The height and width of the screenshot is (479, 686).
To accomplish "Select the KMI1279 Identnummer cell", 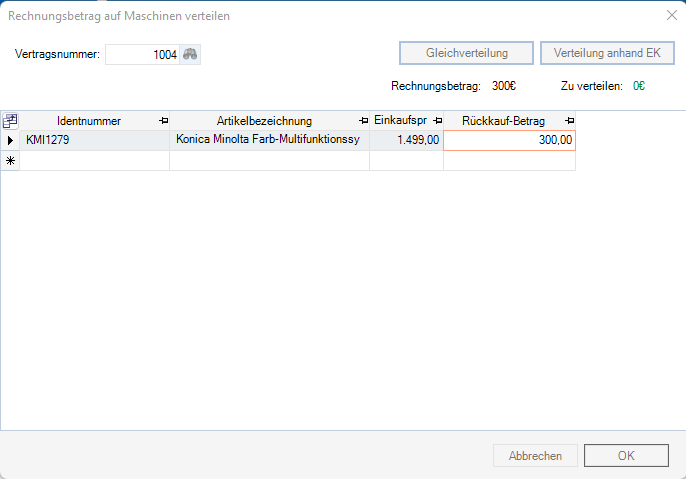I will 94,141.
